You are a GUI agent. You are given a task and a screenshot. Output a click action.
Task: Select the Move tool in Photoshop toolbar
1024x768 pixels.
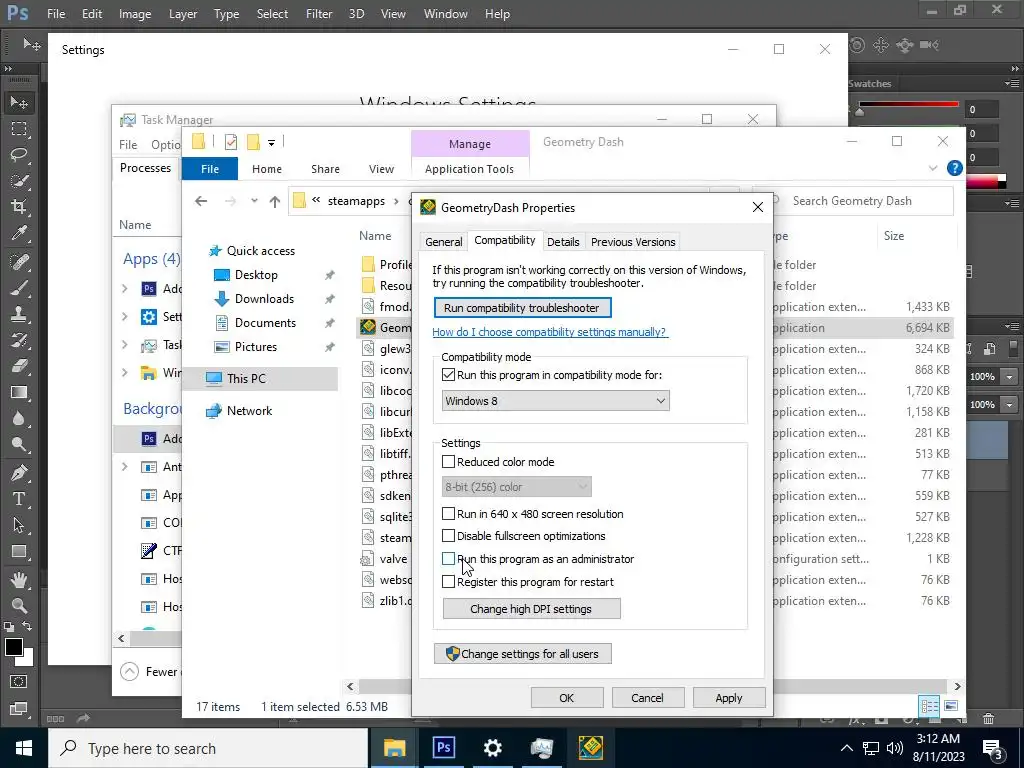pyautogui.click(x=19, y=103)
